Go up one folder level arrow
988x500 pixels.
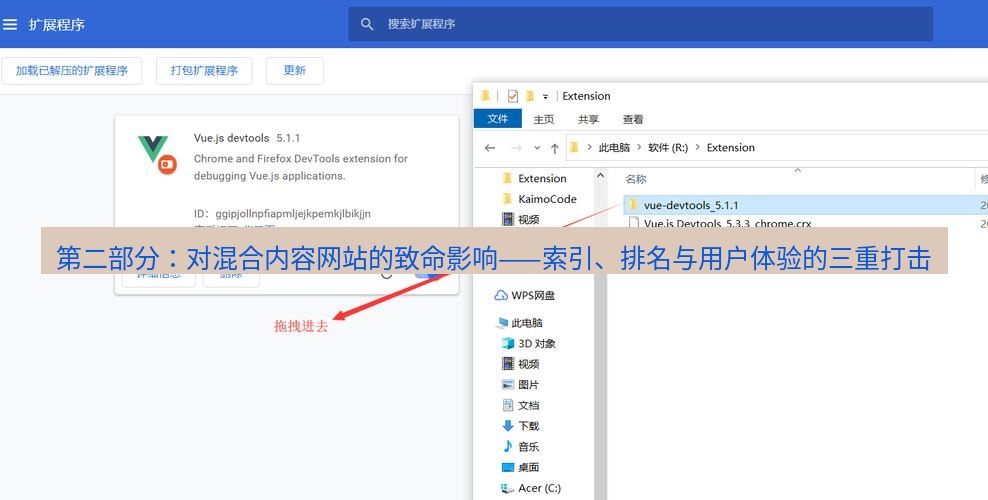click(554, 148)
